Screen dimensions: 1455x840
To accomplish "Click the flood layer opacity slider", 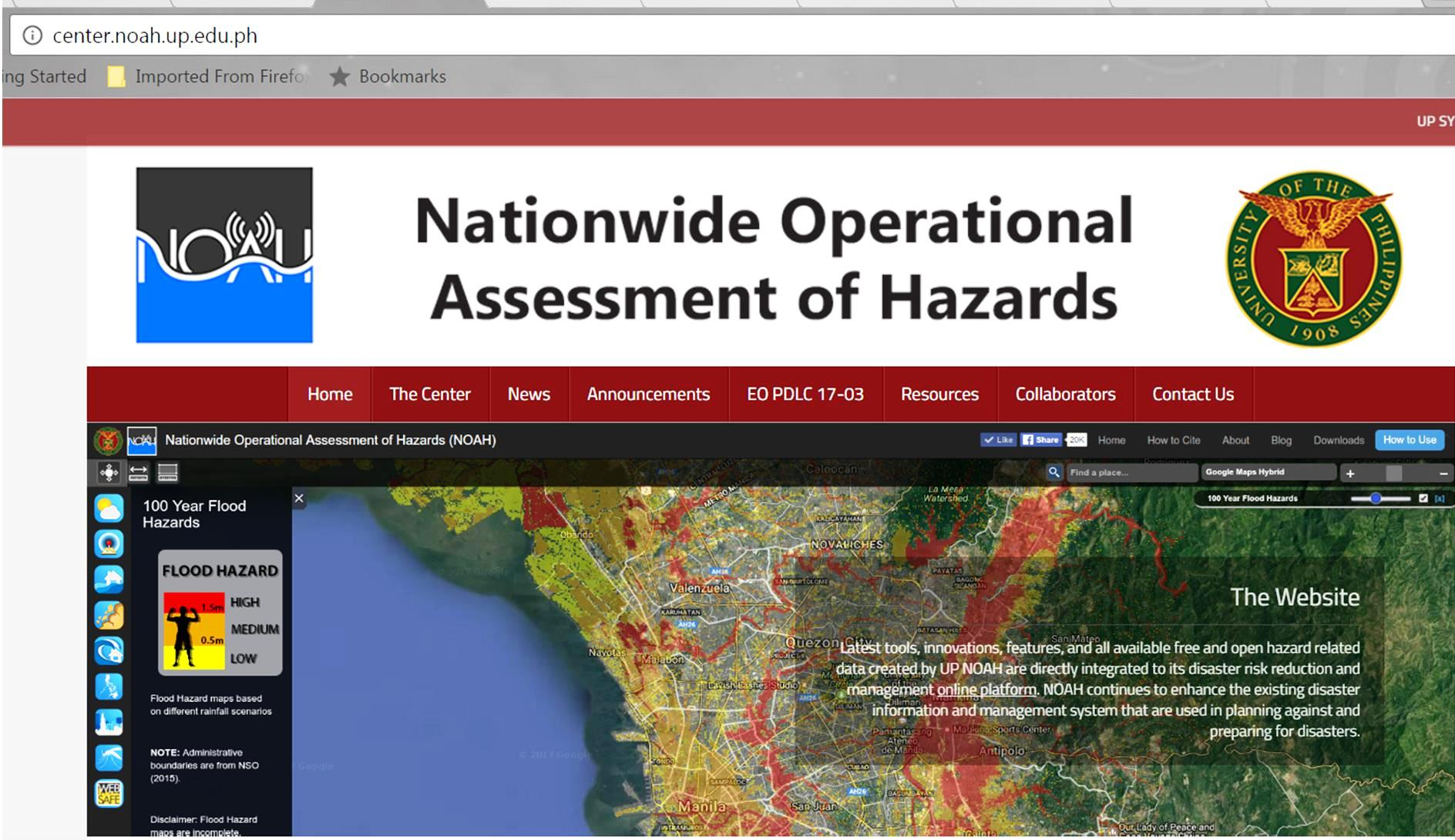I will click(x=1379, y=499).
